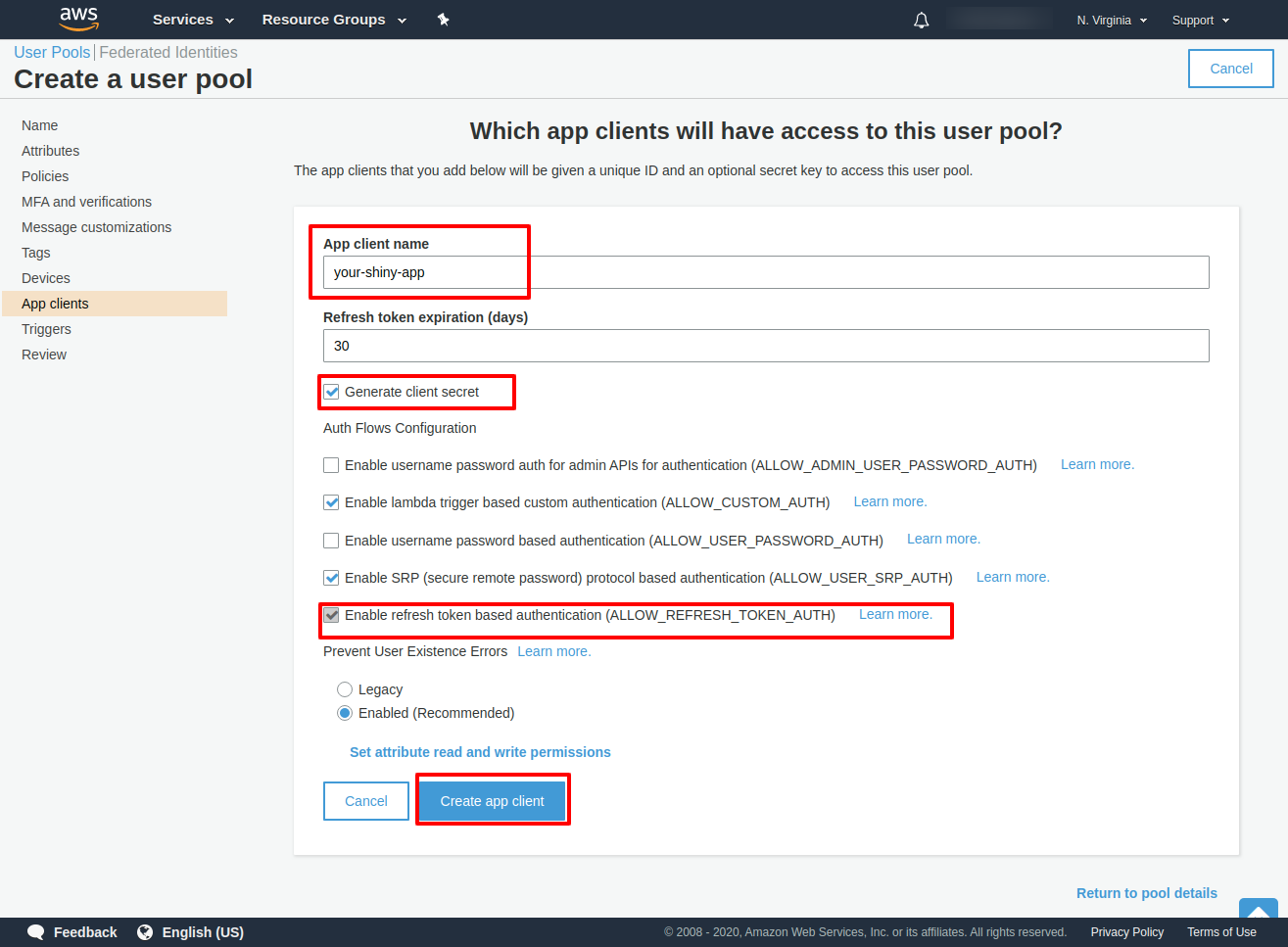Select the Legacy radio option

(x=345, y=689)
